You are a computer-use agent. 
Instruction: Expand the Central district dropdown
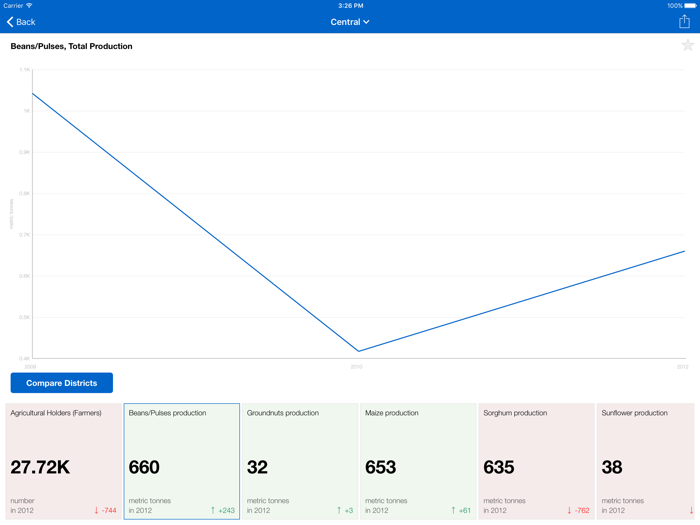point(350,22)
